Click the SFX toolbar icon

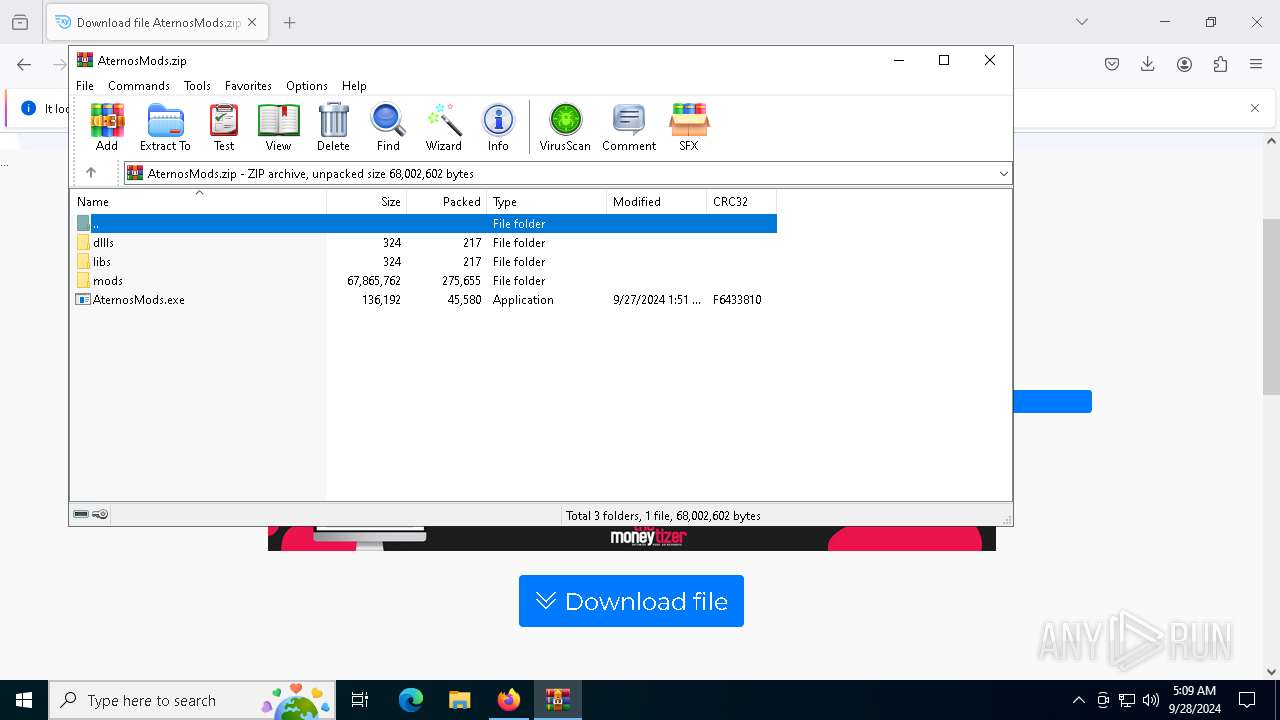click(689, 127)
